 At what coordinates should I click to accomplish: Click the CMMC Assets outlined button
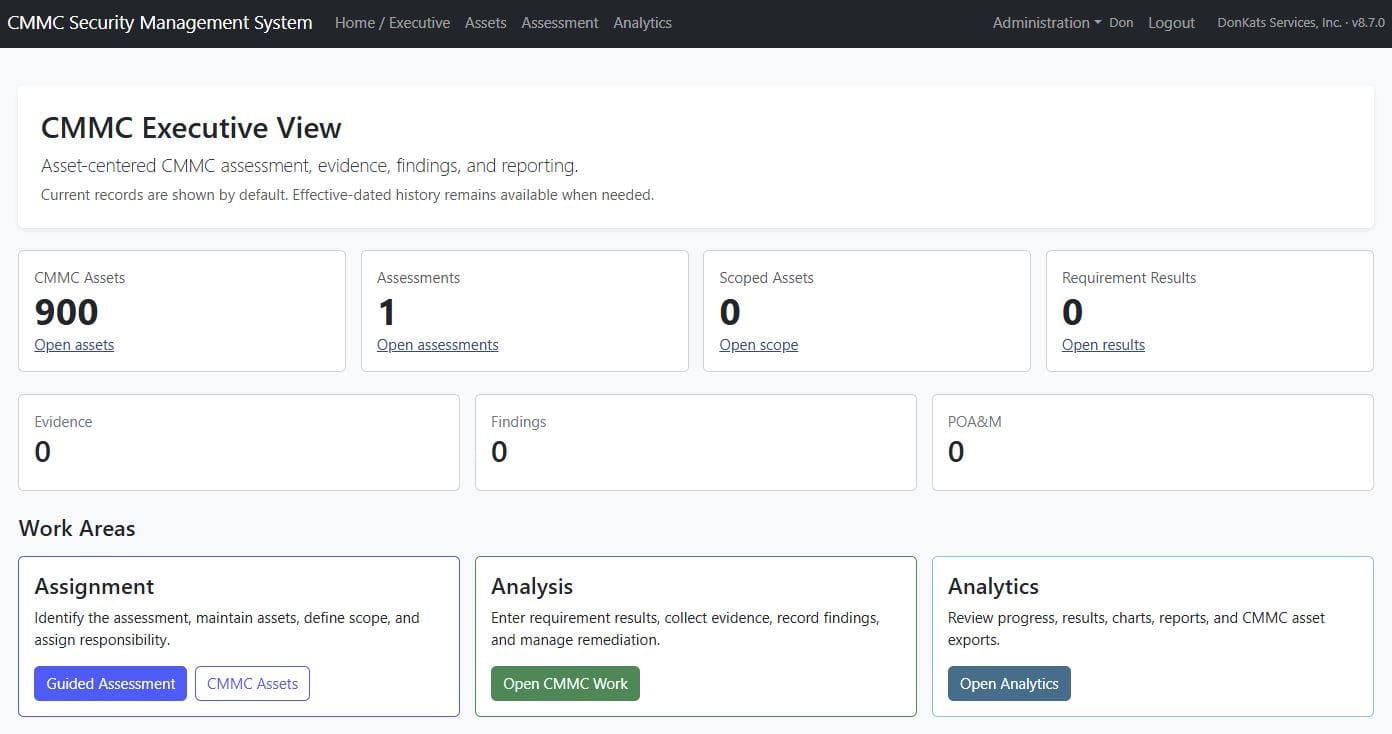(x=252, y=684)
